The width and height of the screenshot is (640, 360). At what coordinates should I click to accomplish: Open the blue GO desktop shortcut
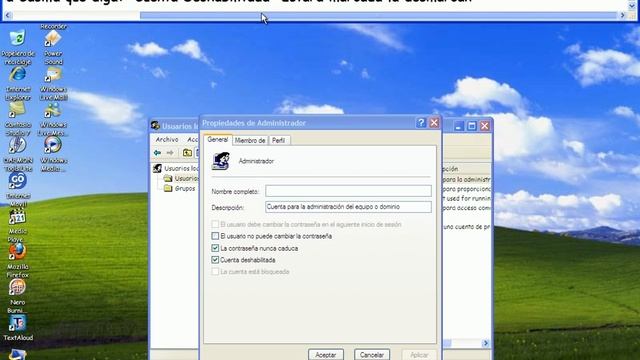tap(18, 181)
